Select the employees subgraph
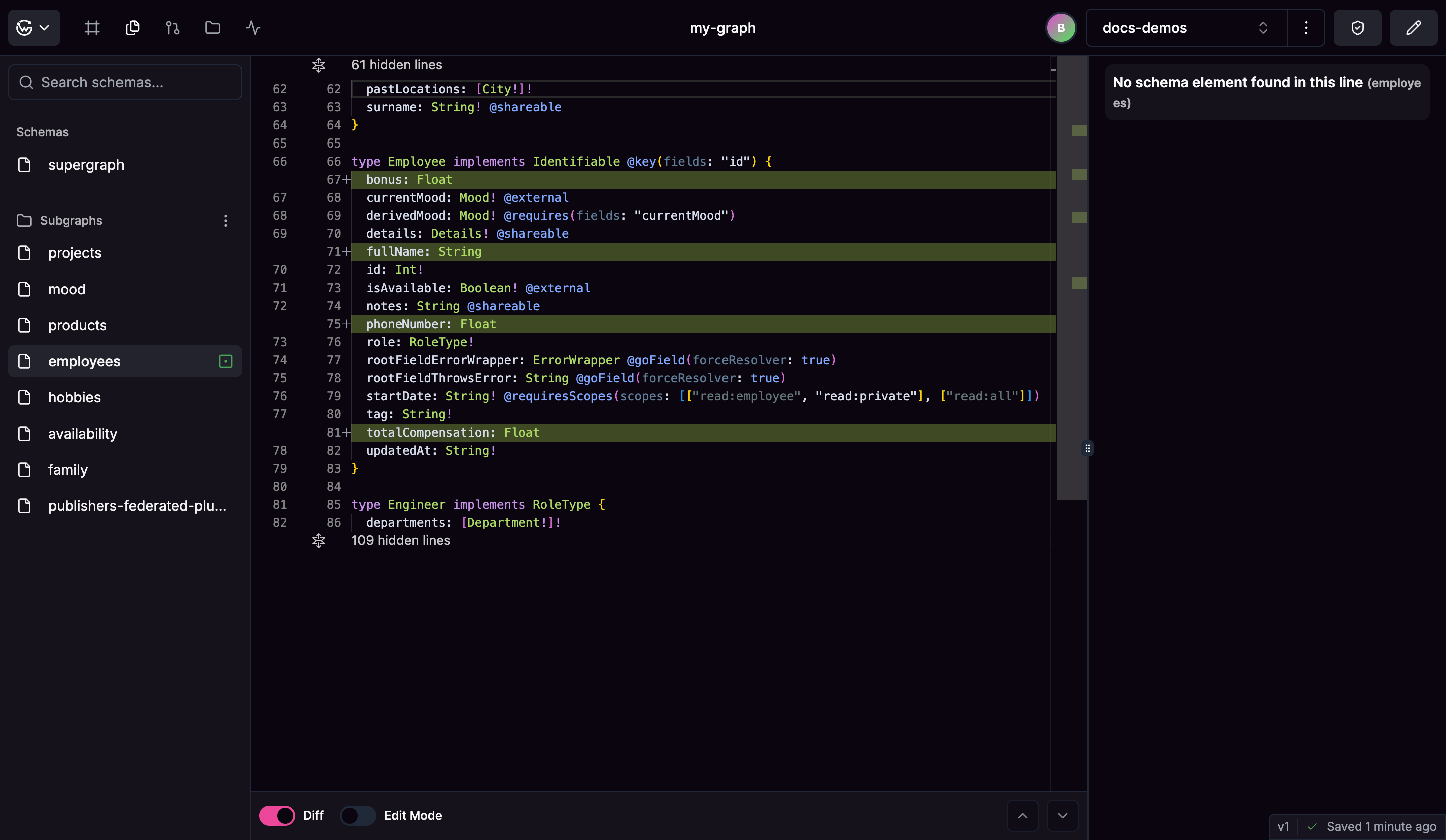Screen dimensions: 1446x840 point(125,361)
